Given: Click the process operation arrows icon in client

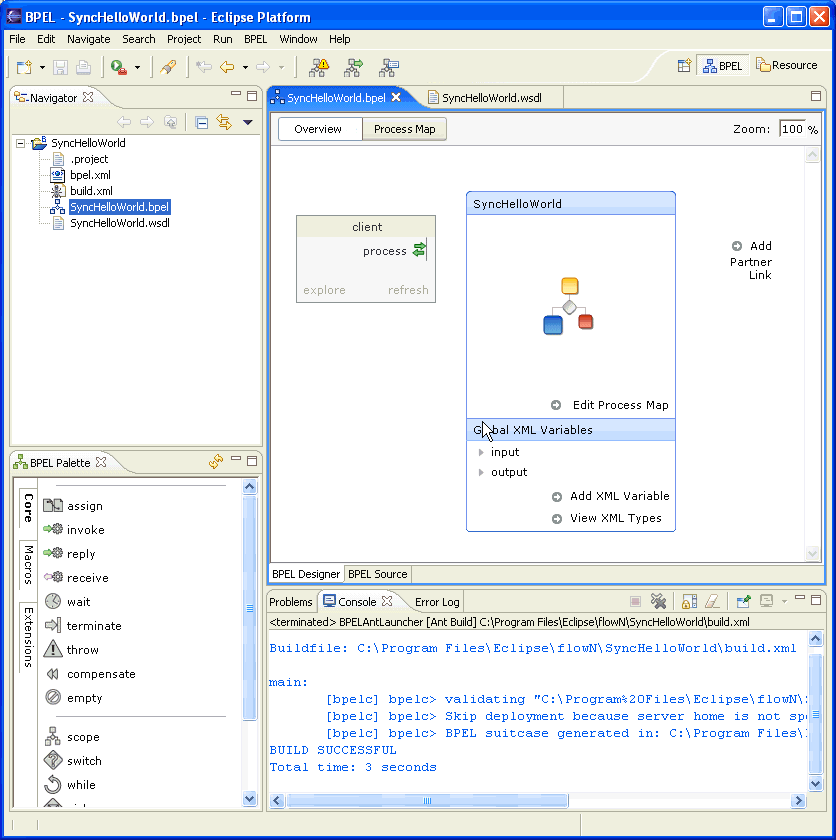Looking at the screenshot, I should 419,250.
